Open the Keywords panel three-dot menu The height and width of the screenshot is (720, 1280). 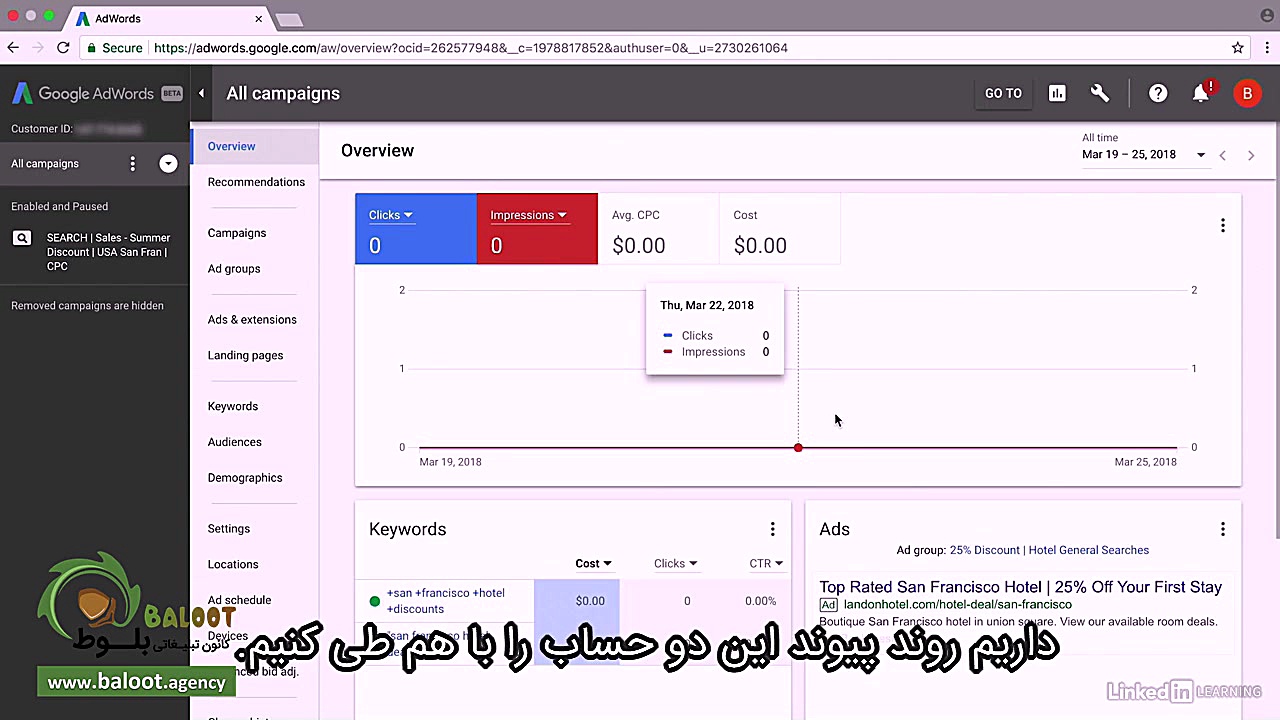pyautogui.click(x=772, y=528)
